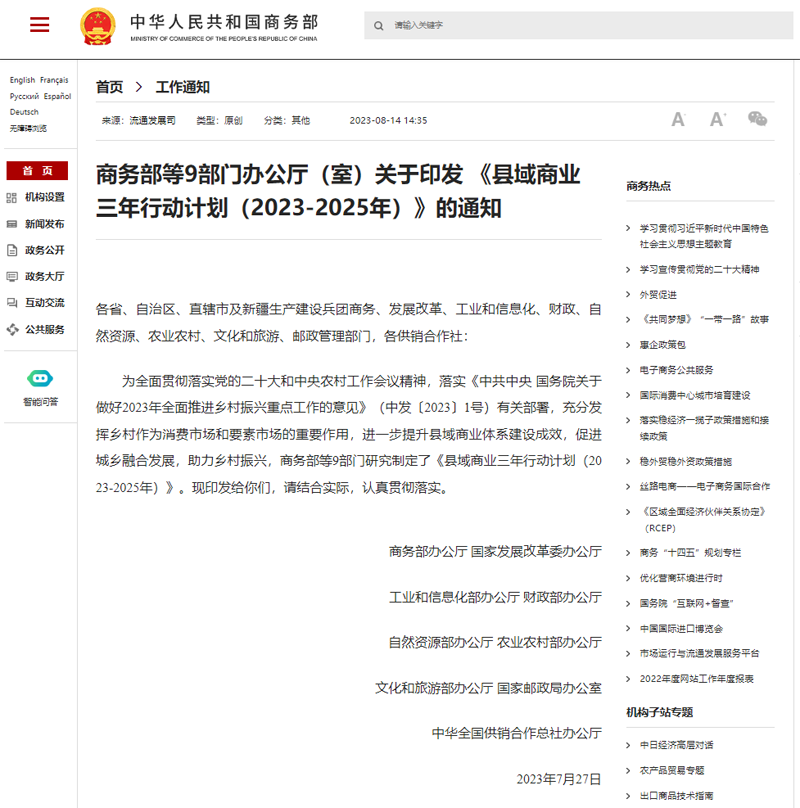800x808 pixels.
Task: Open the red hamburger menu icon
Action: (40, 24)
